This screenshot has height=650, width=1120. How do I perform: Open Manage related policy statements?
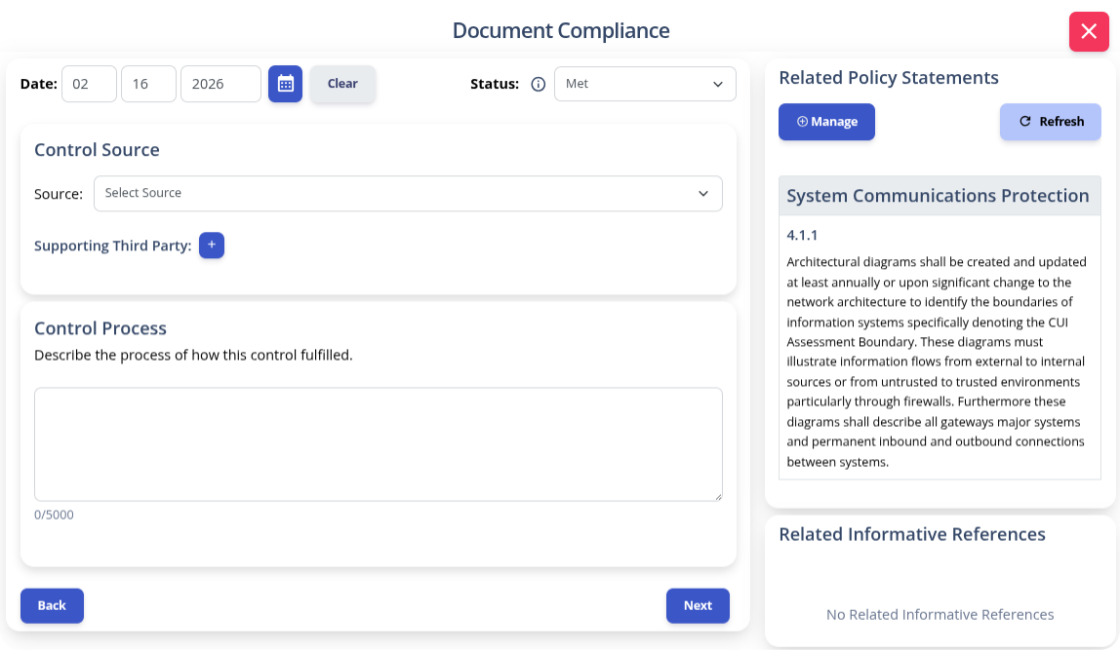826,121
